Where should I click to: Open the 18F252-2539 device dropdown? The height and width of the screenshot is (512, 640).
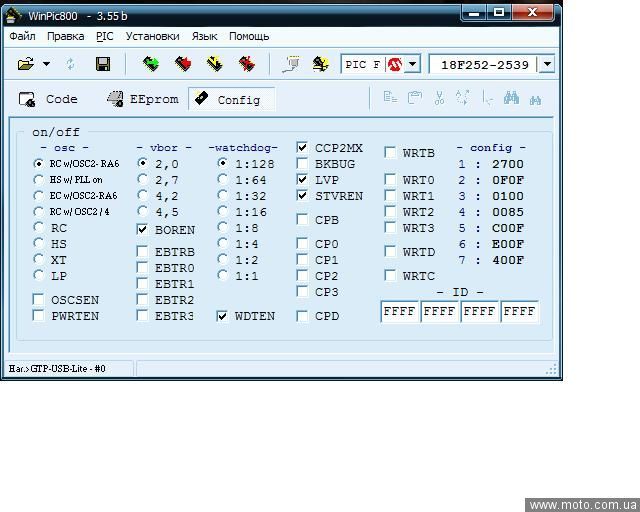(x=547, y=64)
